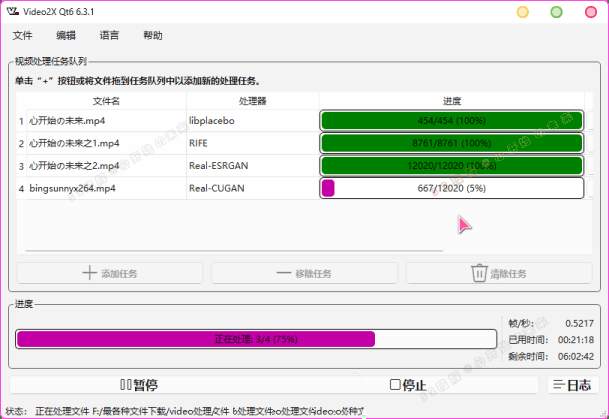
Task: Open the 编辑 menu
Action: tap(66, 35)
